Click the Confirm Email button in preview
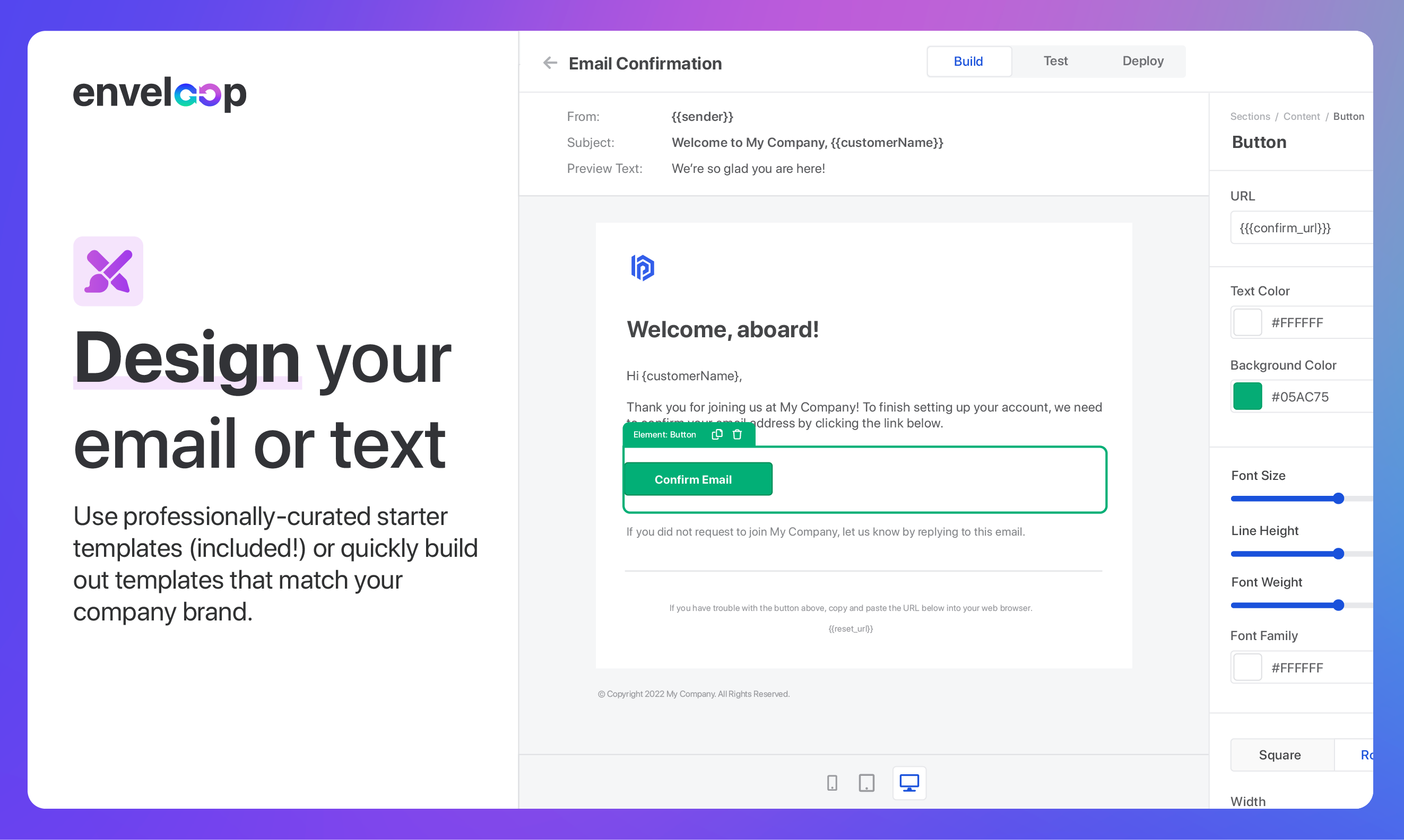 tap(694, 479)
